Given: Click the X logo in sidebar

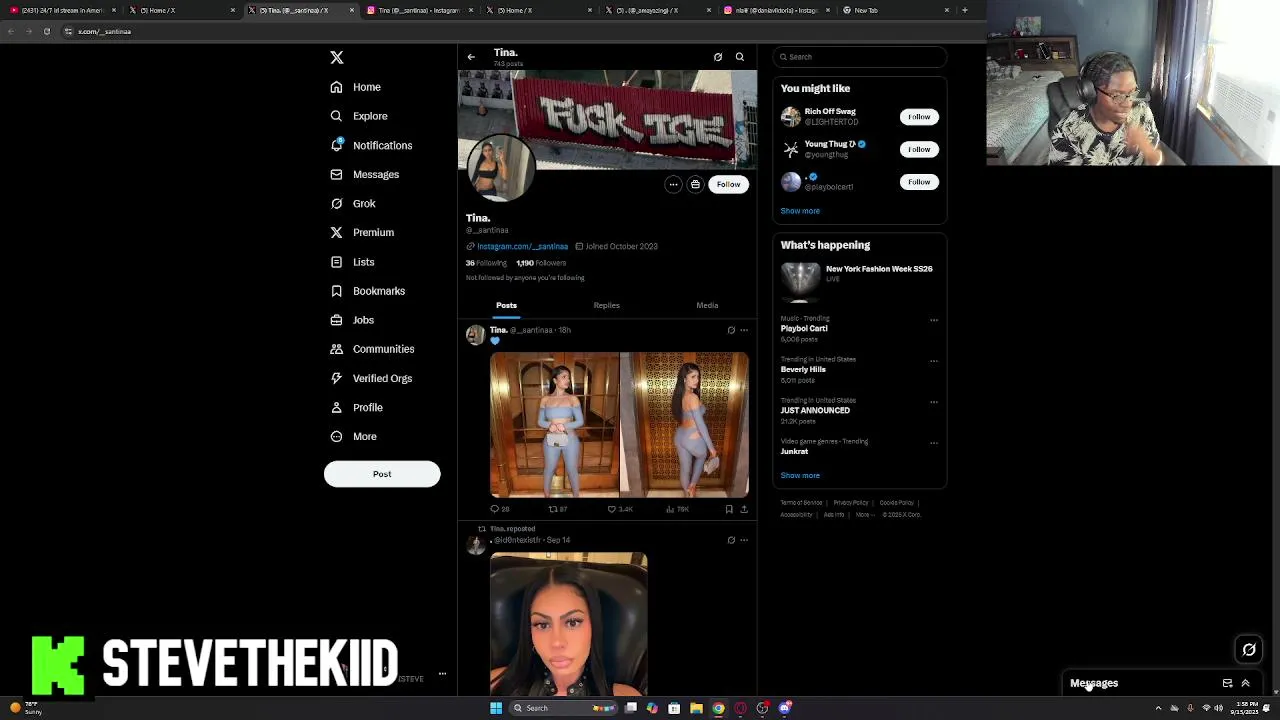Looking at the screenshot, I should click(337, 58).
